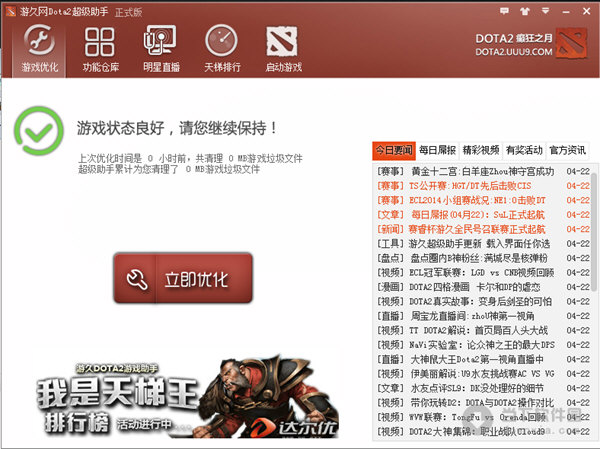Switch to the 每日屌报 tab
Image resolution: width=600 pixels, height=449 pixels.
[437, 150]
